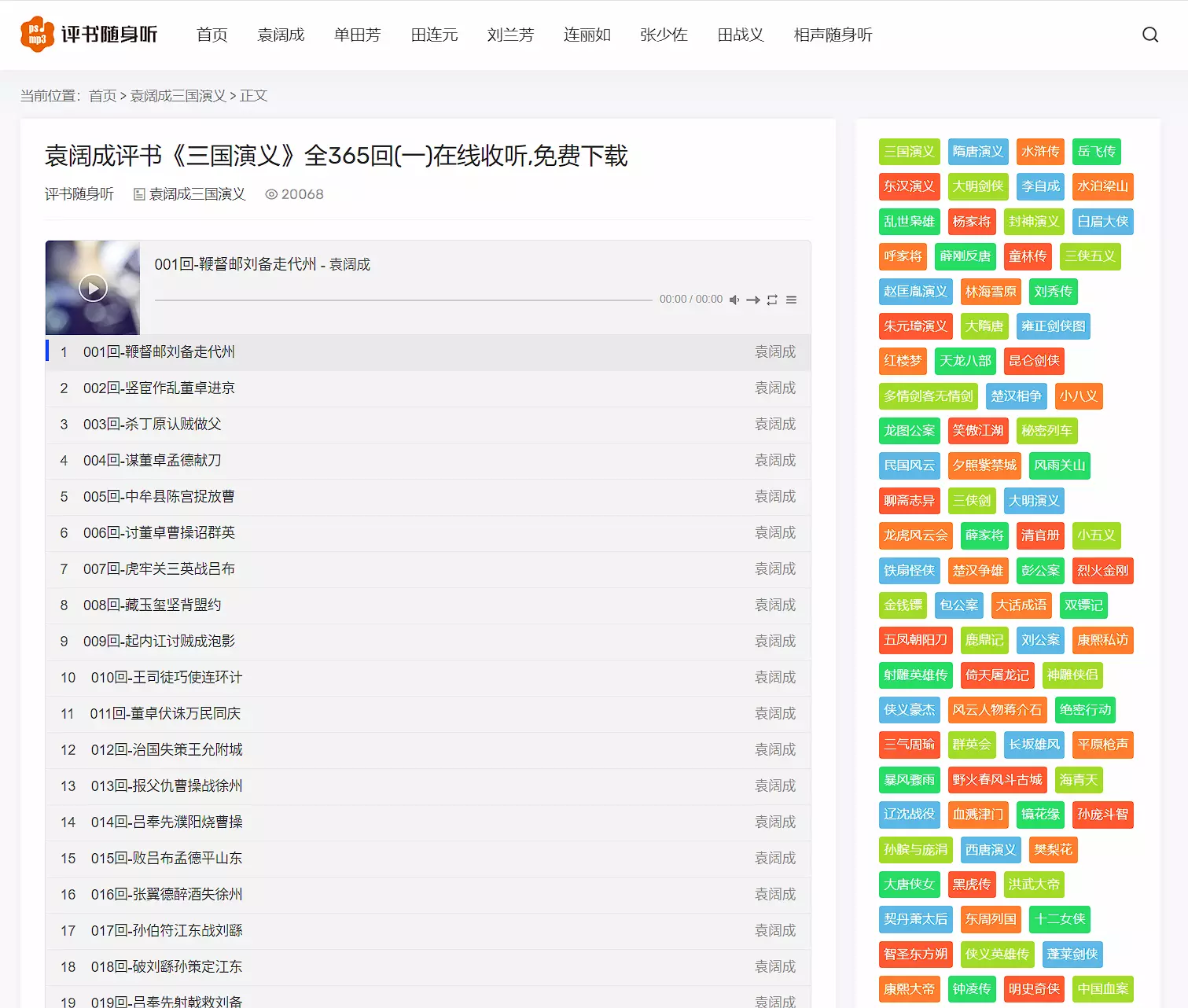Open the 单田芳 navigation menu item
Image resolution: width=1188 pixels, height=1008 pixels.
click(357, 35)
